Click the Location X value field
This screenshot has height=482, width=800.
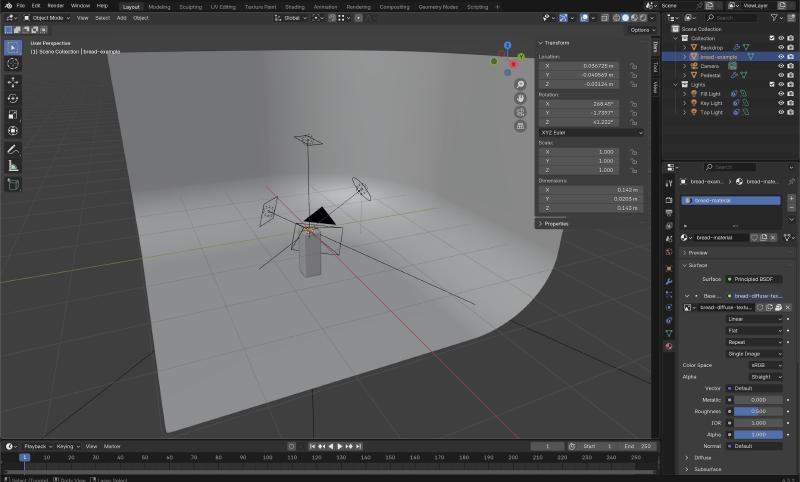[x=580, y=66]
